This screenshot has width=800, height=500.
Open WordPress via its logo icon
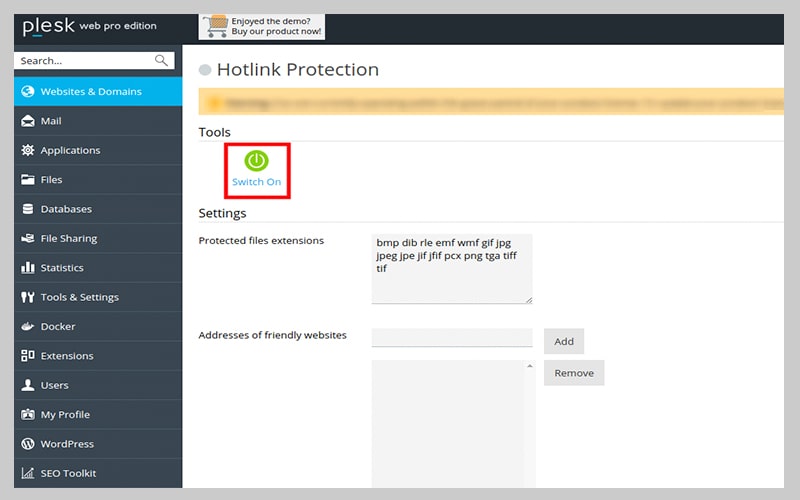28,444
